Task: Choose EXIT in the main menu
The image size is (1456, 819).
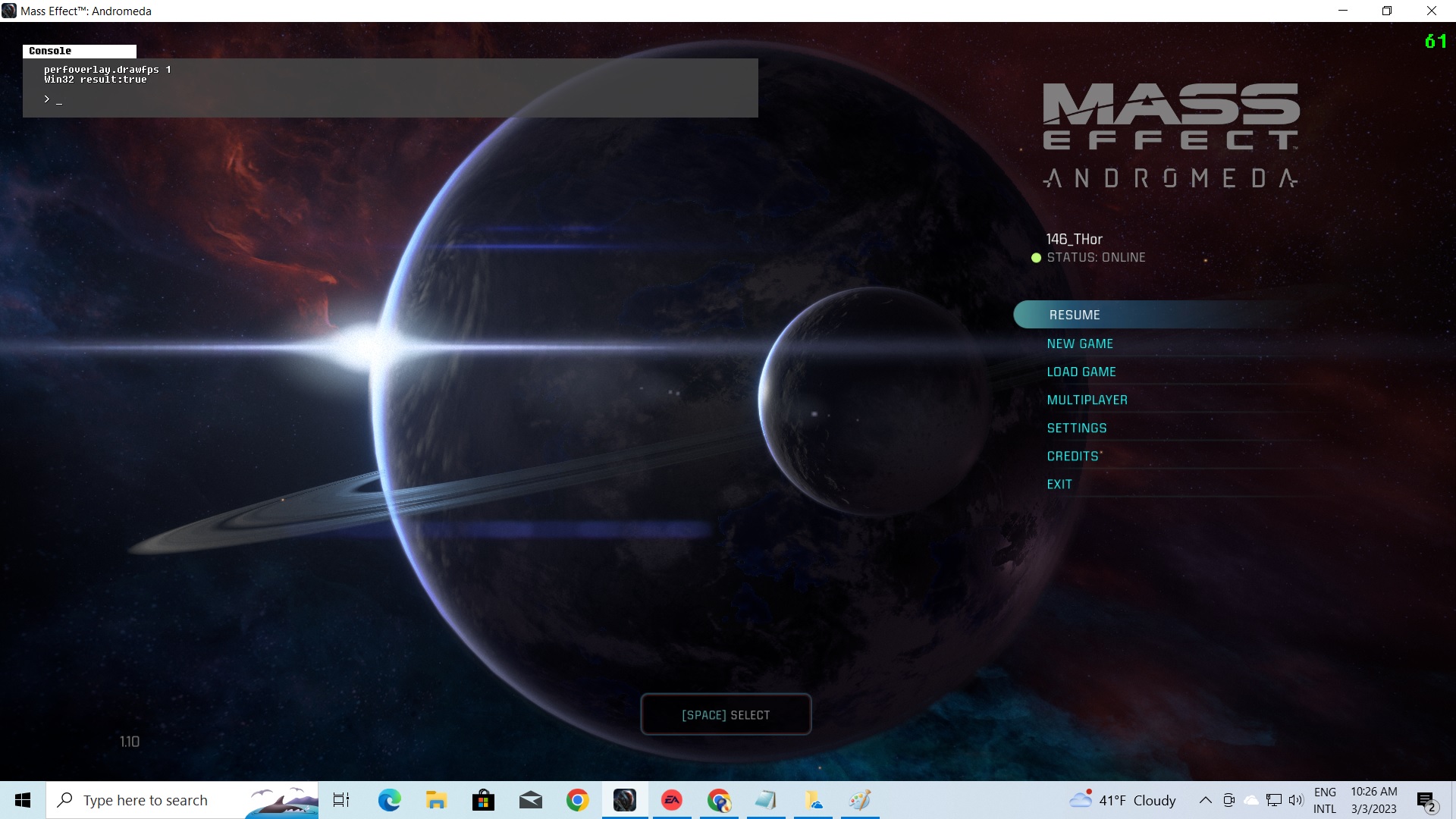Action: click(x=1059, y=484)
